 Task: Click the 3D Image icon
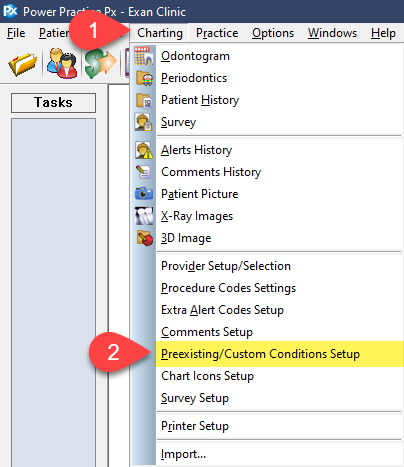coord(145,238)
